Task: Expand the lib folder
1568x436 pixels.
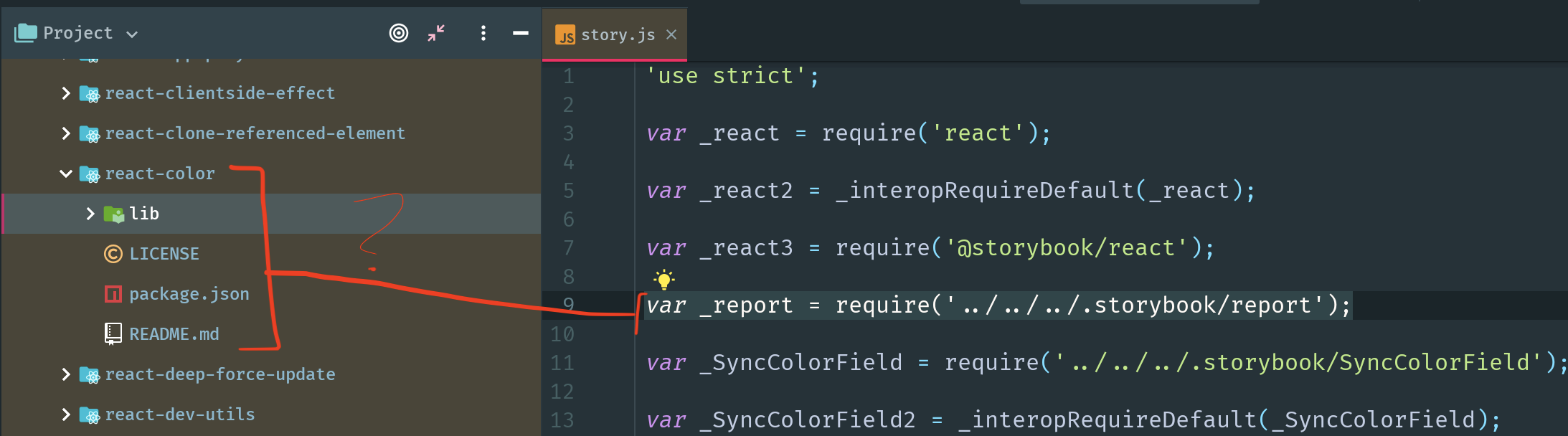Action: [x=90, y=213]
